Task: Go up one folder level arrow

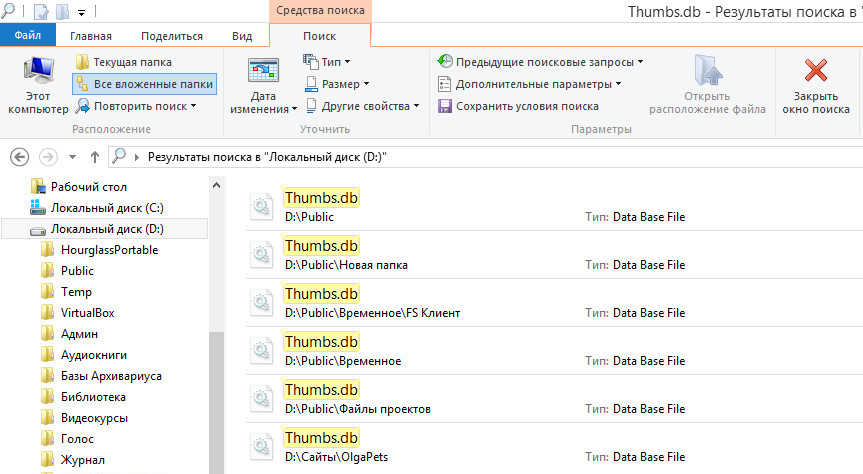Action: [x=95, y=157]
